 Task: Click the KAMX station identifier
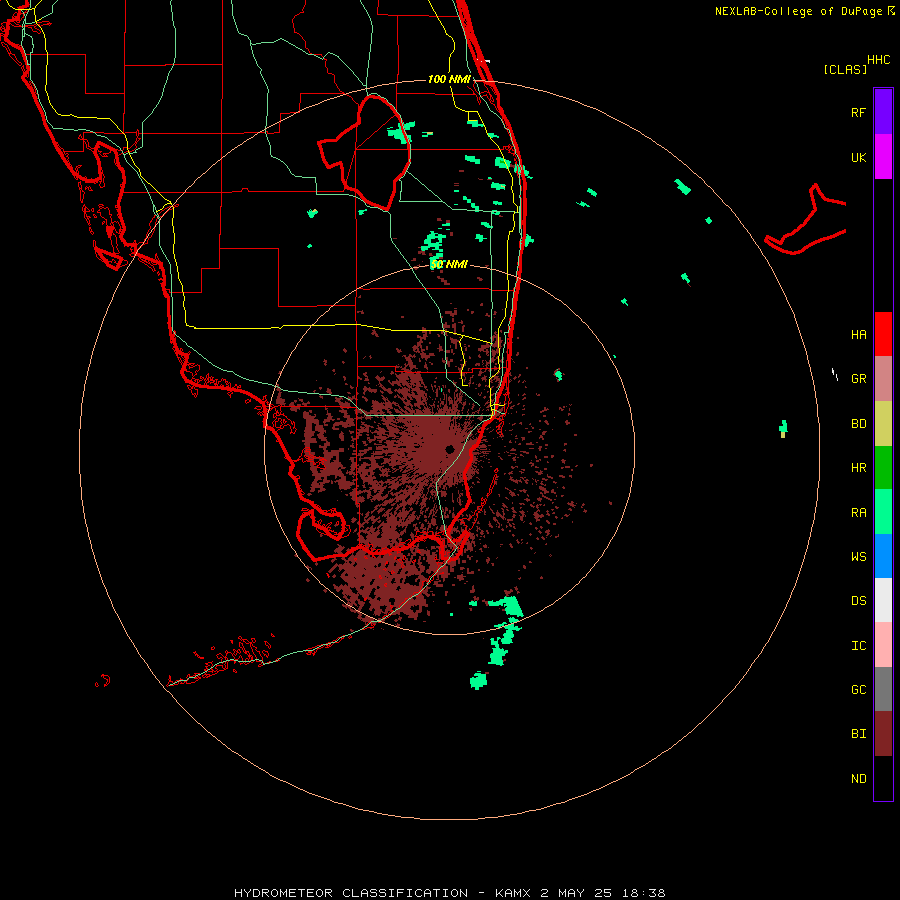pos(513,893)
